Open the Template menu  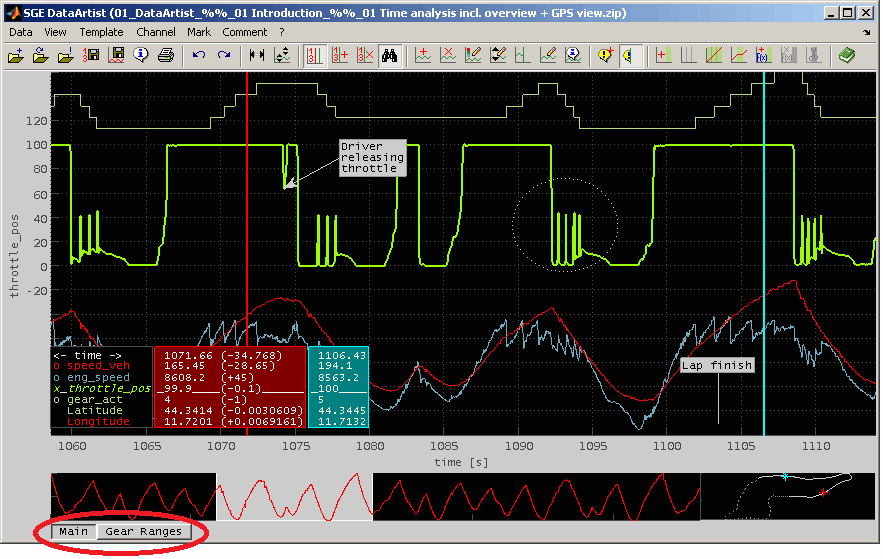(101, 32)
